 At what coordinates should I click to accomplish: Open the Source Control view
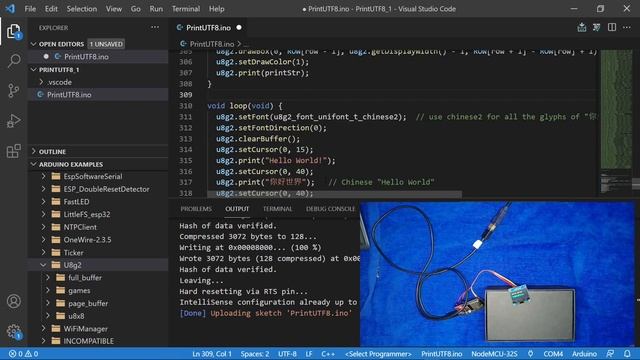tap(13, 91)
